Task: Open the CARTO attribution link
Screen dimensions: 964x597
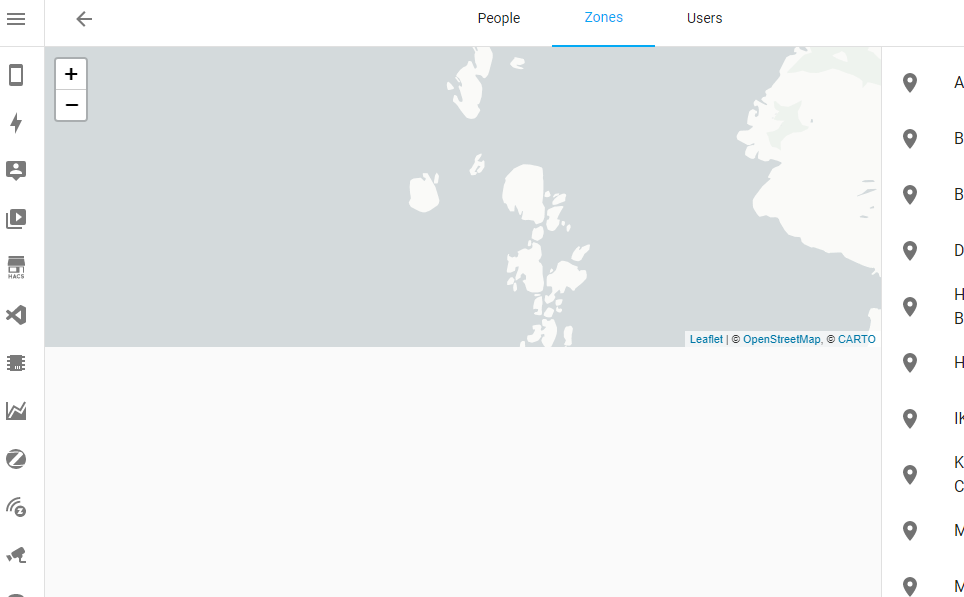Action: click(855, 339)
